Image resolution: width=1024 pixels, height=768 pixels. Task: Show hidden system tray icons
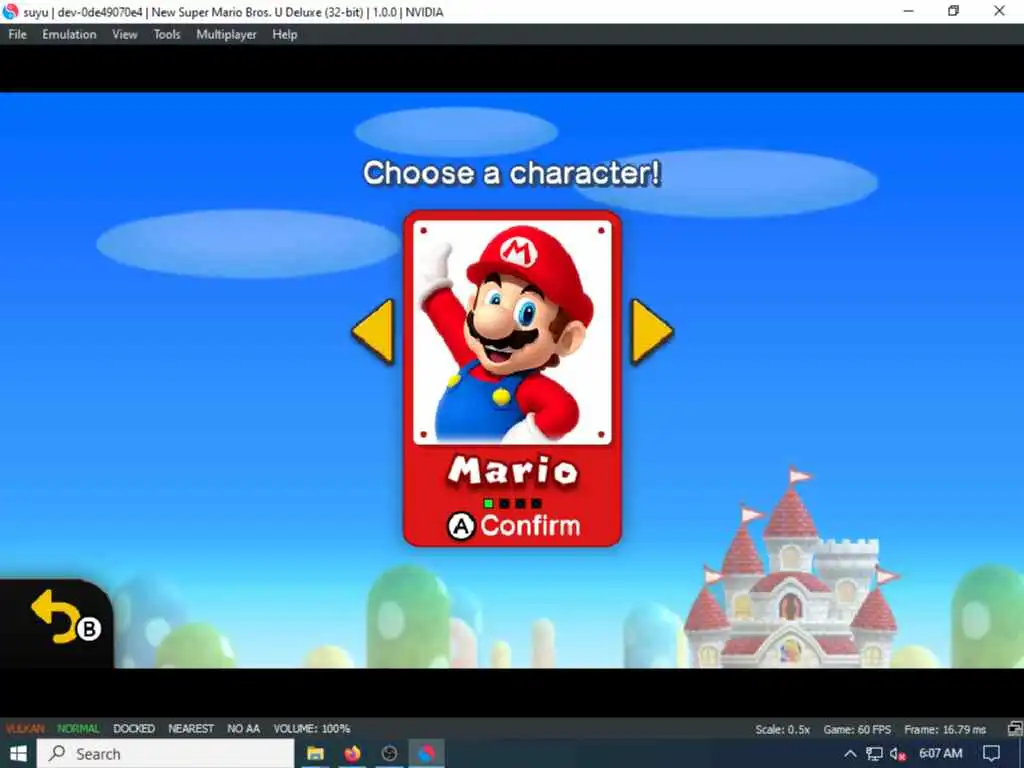click(x=850, y=754)
